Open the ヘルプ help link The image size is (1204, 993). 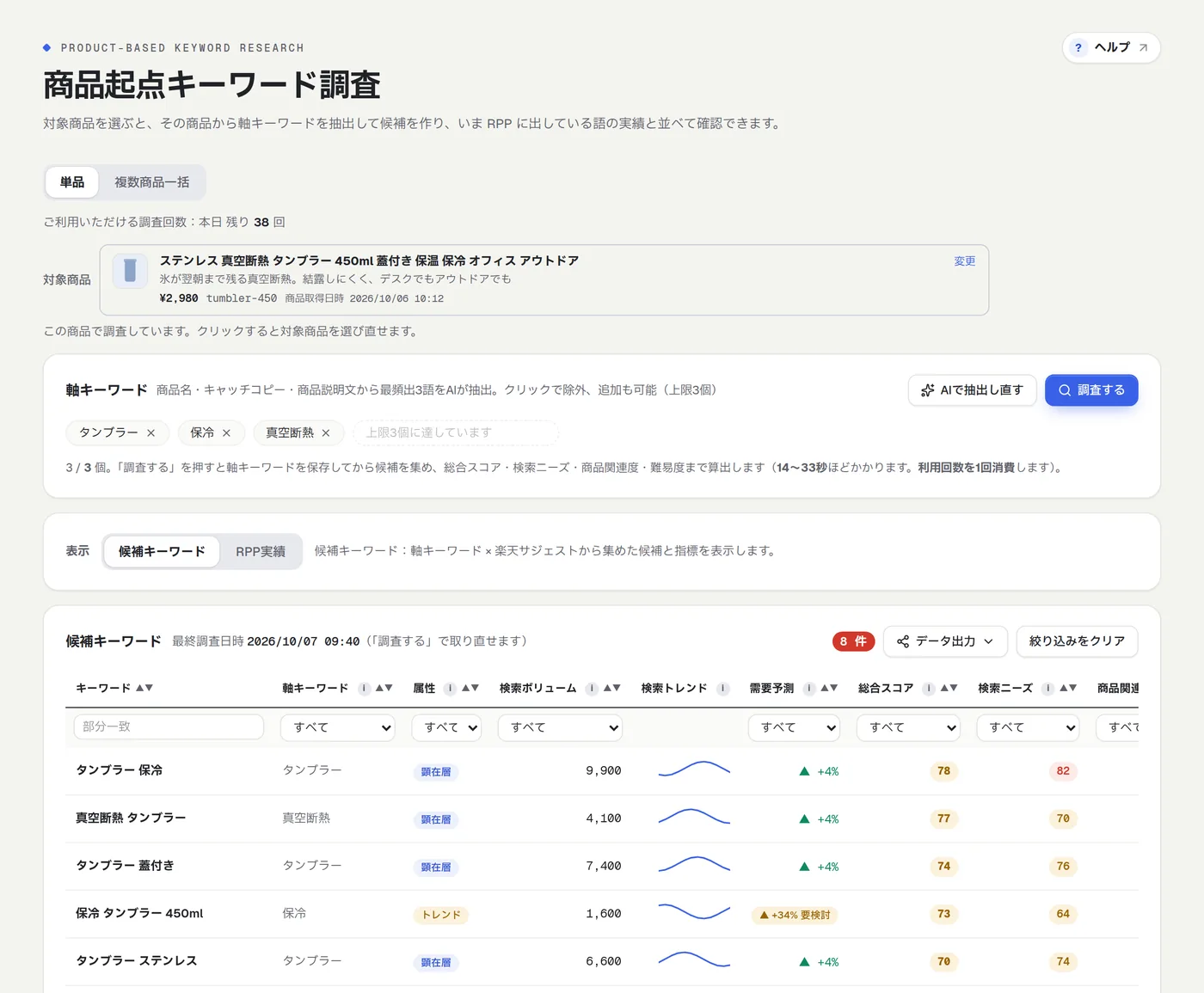(x=1111, y=47)
